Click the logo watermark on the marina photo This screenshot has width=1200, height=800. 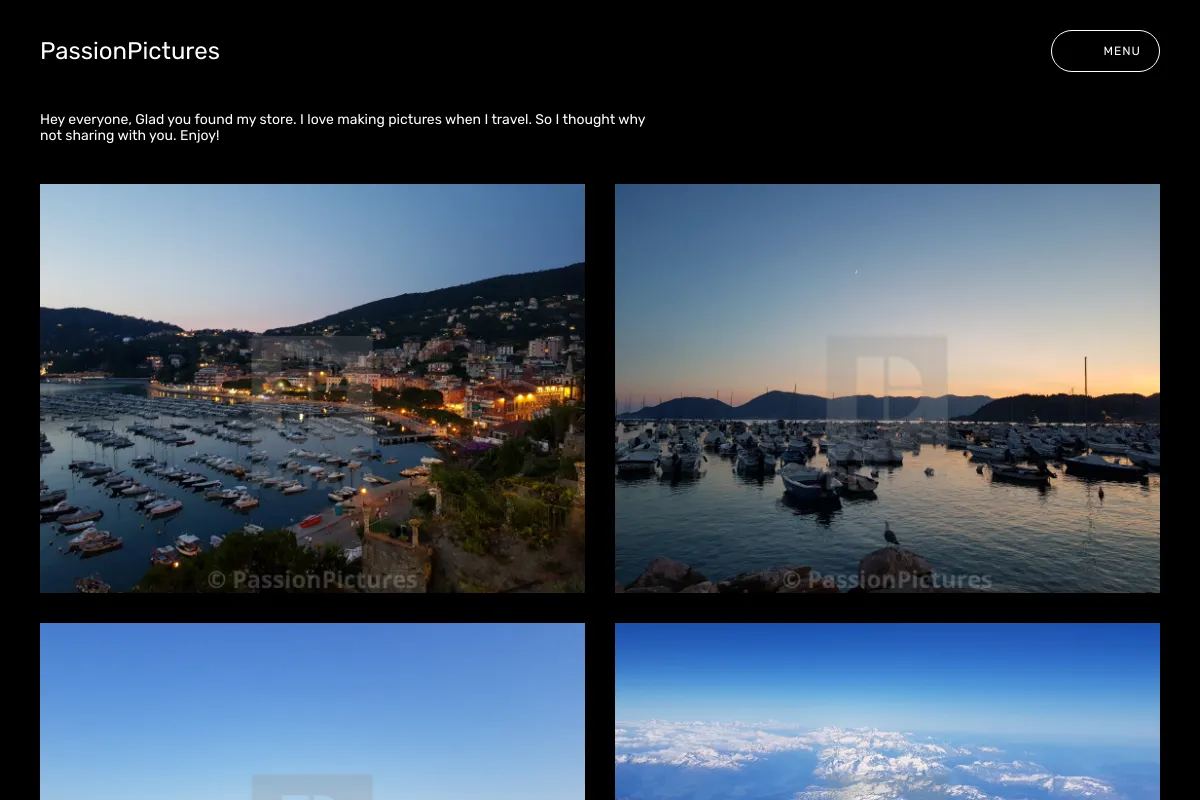[x=312, y=370]
